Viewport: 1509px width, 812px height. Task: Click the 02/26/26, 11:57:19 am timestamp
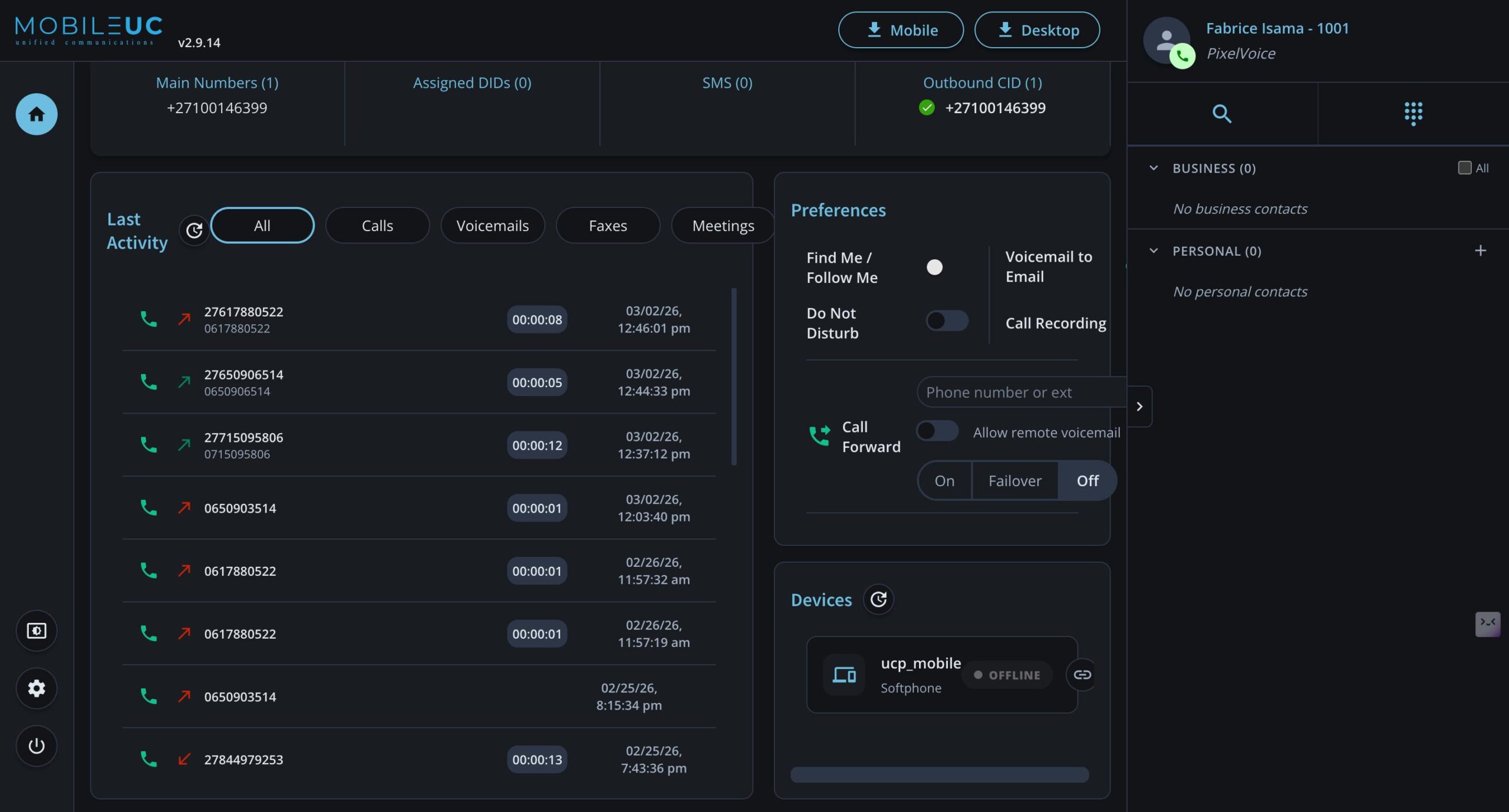654,634
